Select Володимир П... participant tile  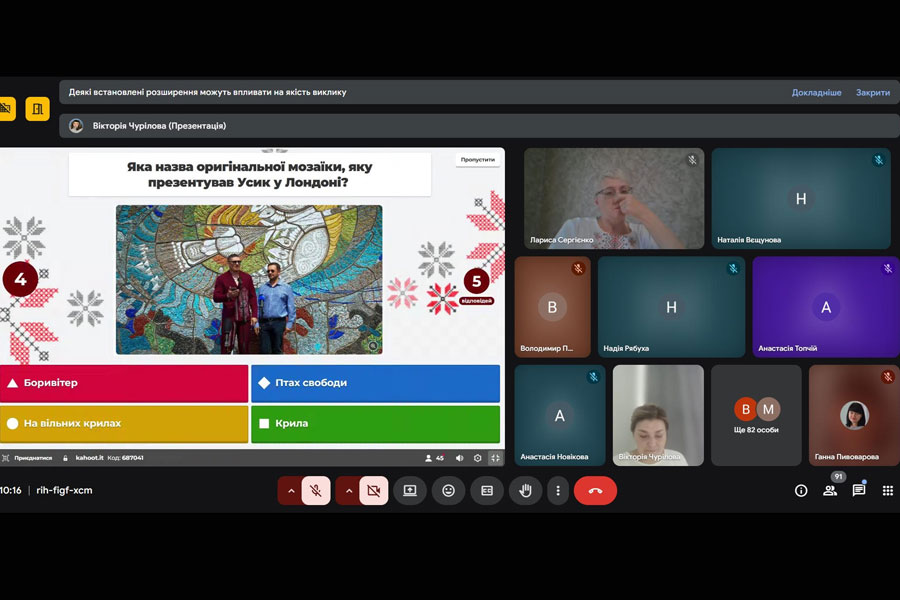(552, 307)
